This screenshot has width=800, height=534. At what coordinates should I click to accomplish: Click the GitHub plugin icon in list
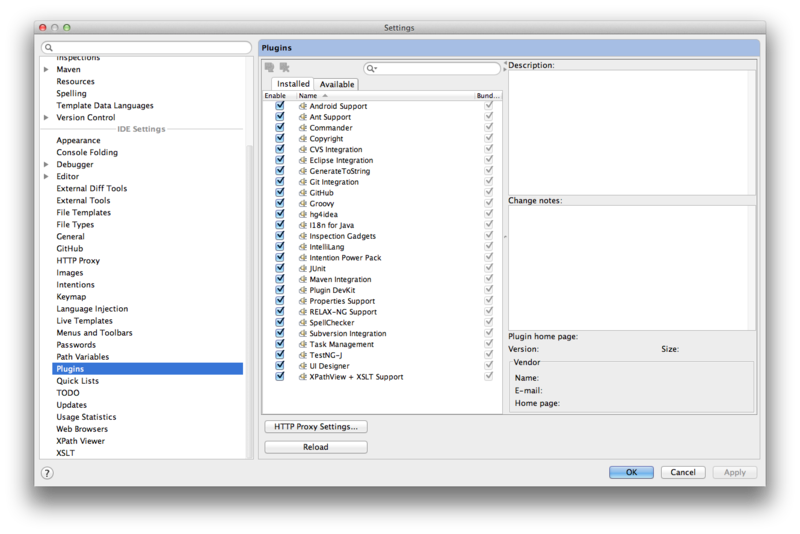[x=303, y=193]
